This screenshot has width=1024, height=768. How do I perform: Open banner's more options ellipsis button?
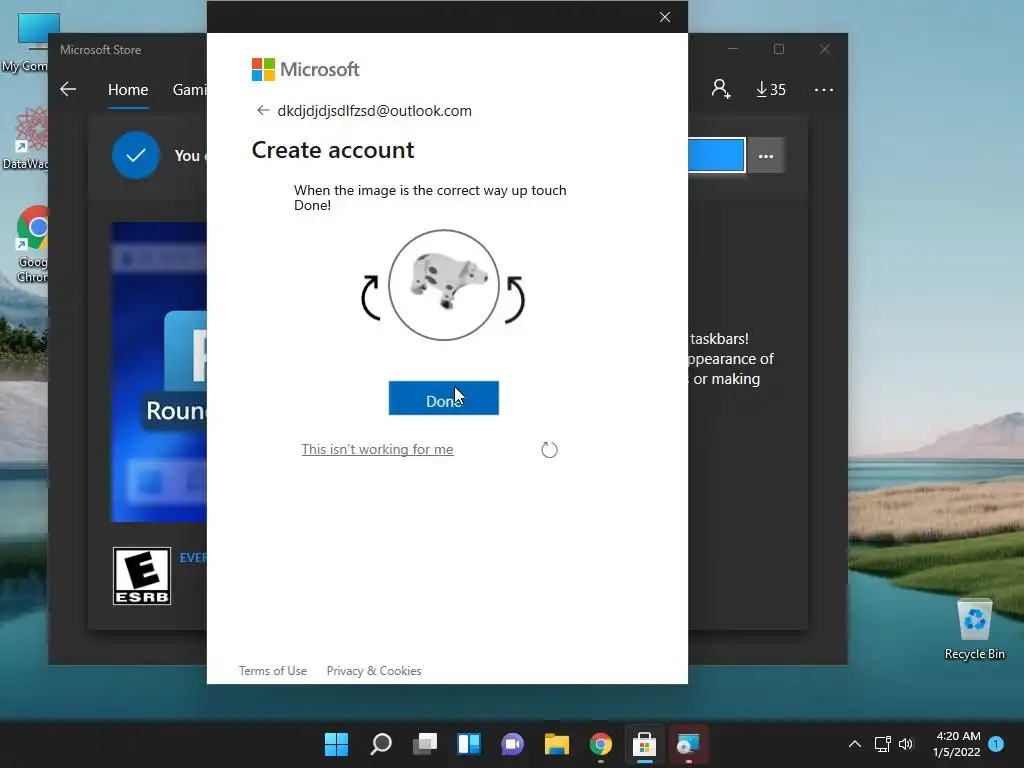click(x=765, y=156)
